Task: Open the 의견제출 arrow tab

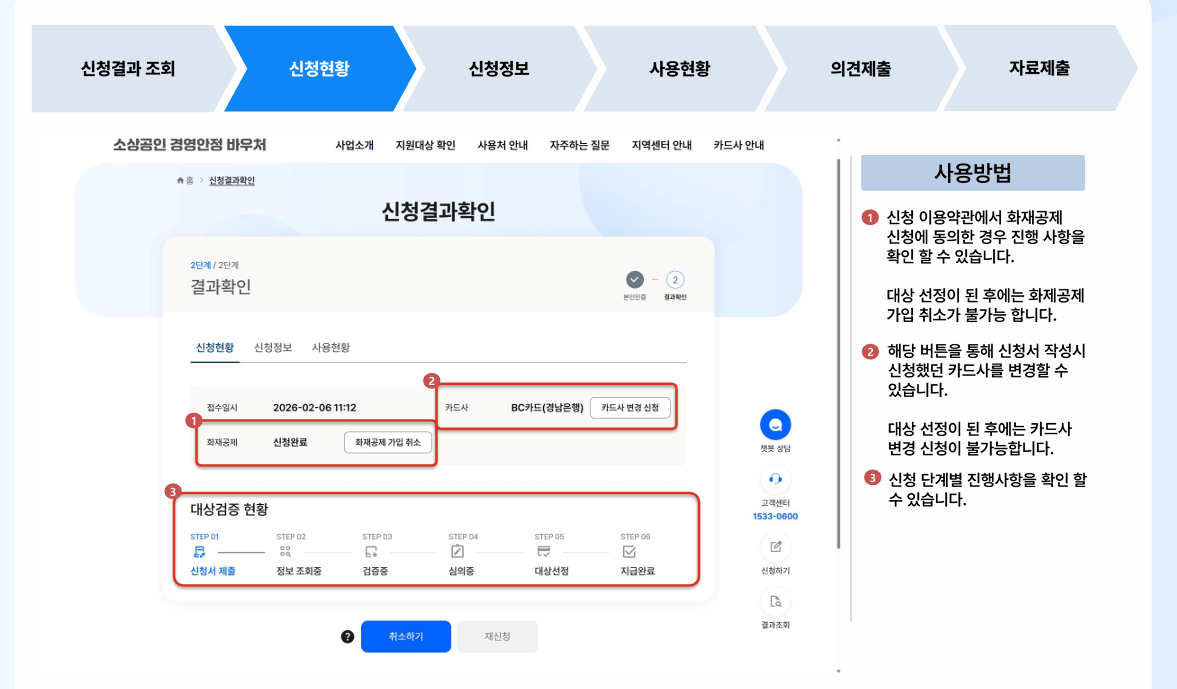Action: tap(860, 68)
